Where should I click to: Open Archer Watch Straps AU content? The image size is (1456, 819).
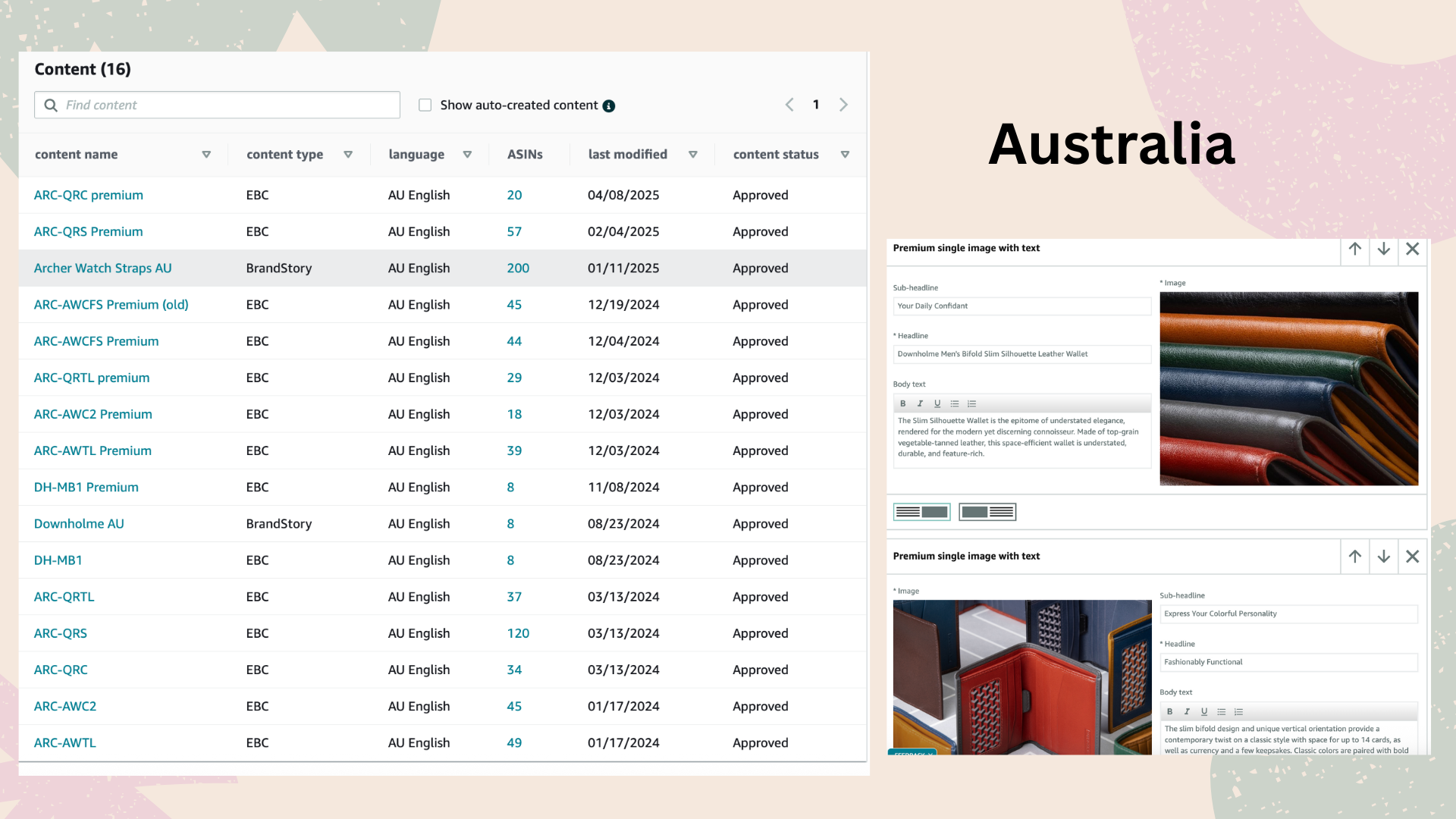click(102, 268)
